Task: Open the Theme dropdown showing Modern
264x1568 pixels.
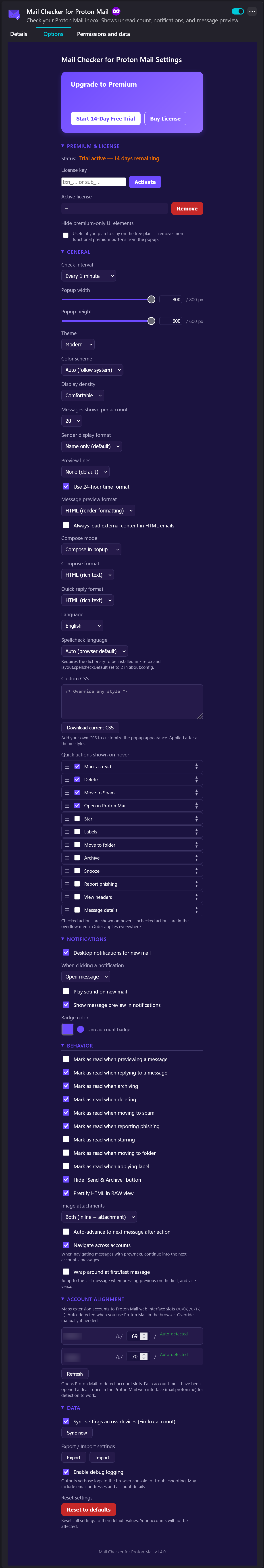Action: [78, 345]
